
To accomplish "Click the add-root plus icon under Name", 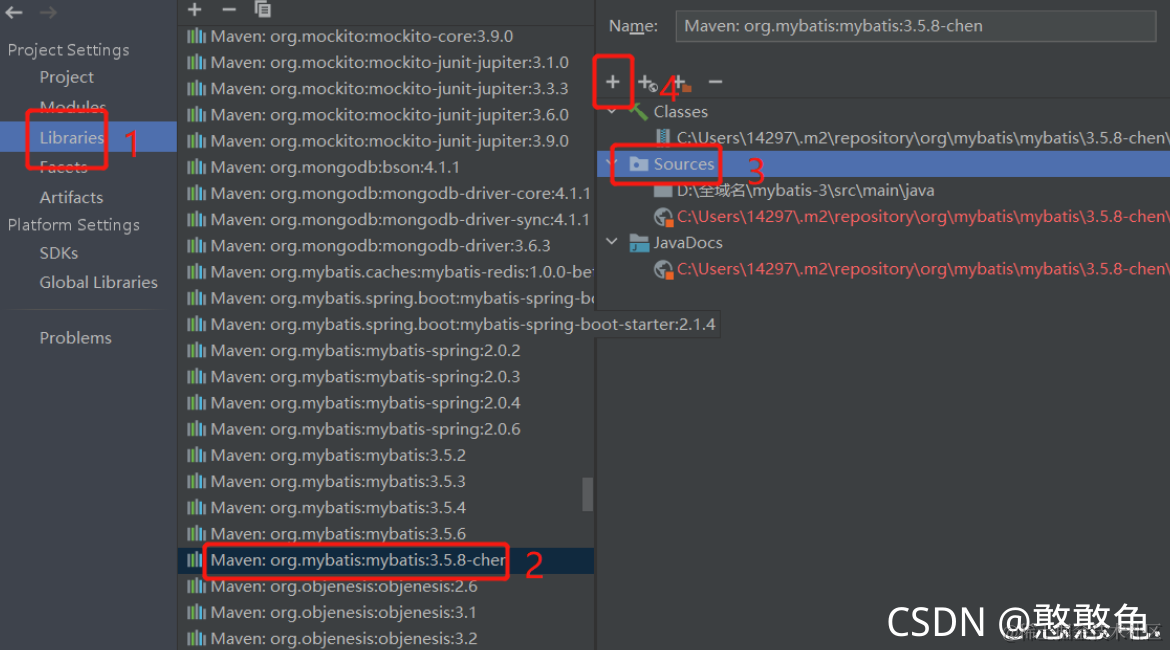I will coord(613,82).
